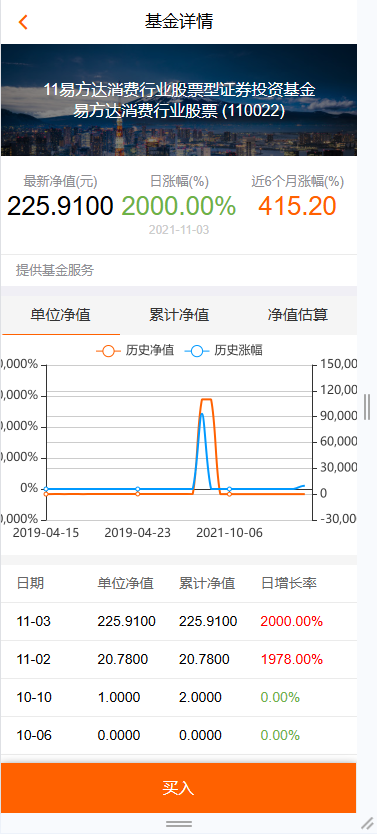Screen dimensions: 377x834
Task: Click the fund banner image
Action: pyautogui.click(x=179, y=100)
